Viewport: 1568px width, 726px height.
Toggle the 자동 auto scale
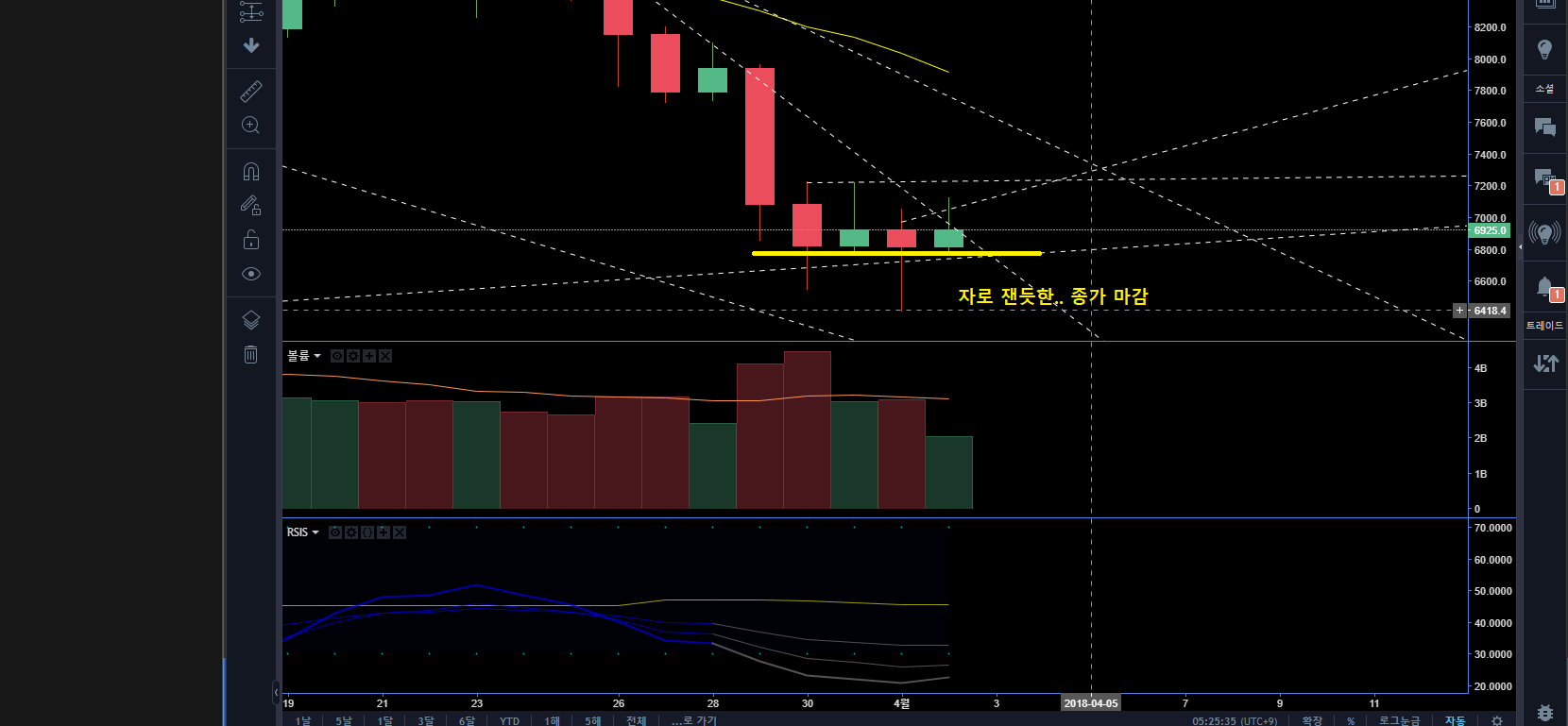click(1455, 720)
